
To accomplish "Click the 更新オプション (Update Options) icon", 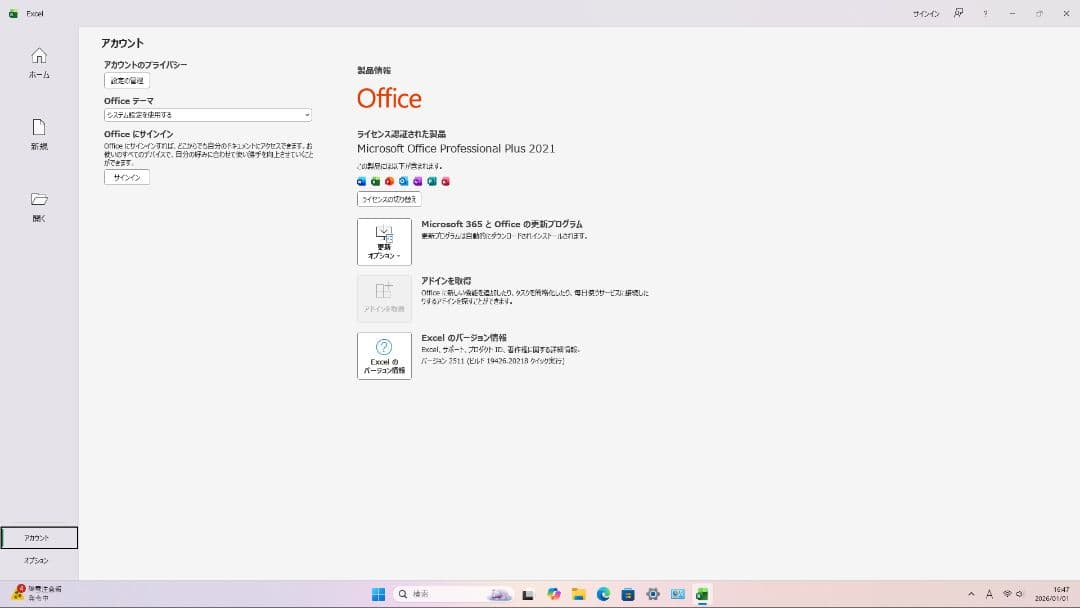I will pyautogui.click(x=384, y=240).
